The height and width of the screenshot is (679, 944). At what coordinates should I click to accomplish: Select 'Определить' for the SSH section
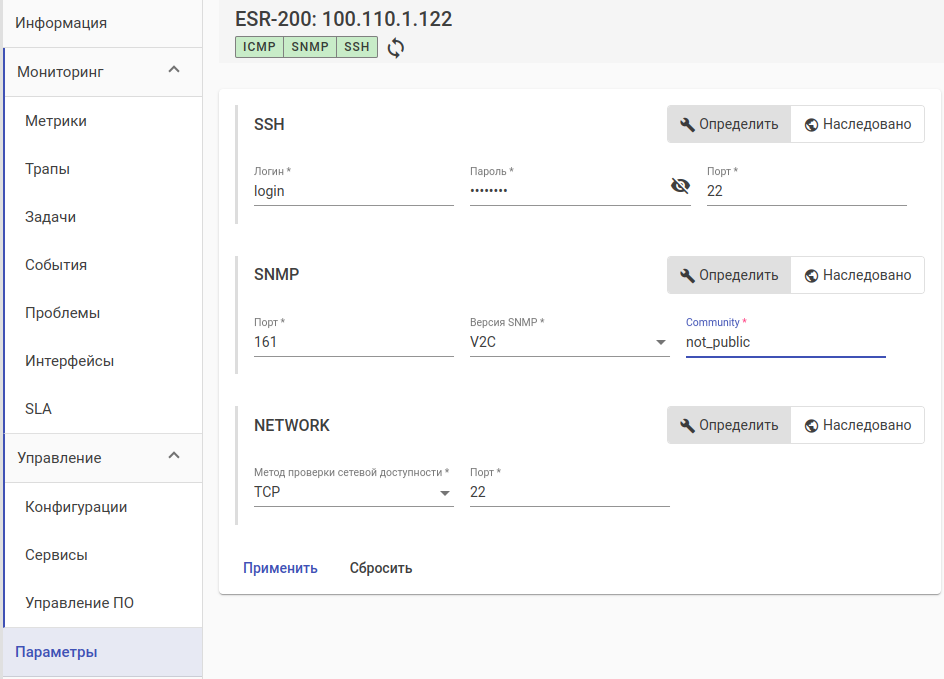point(729,125)
